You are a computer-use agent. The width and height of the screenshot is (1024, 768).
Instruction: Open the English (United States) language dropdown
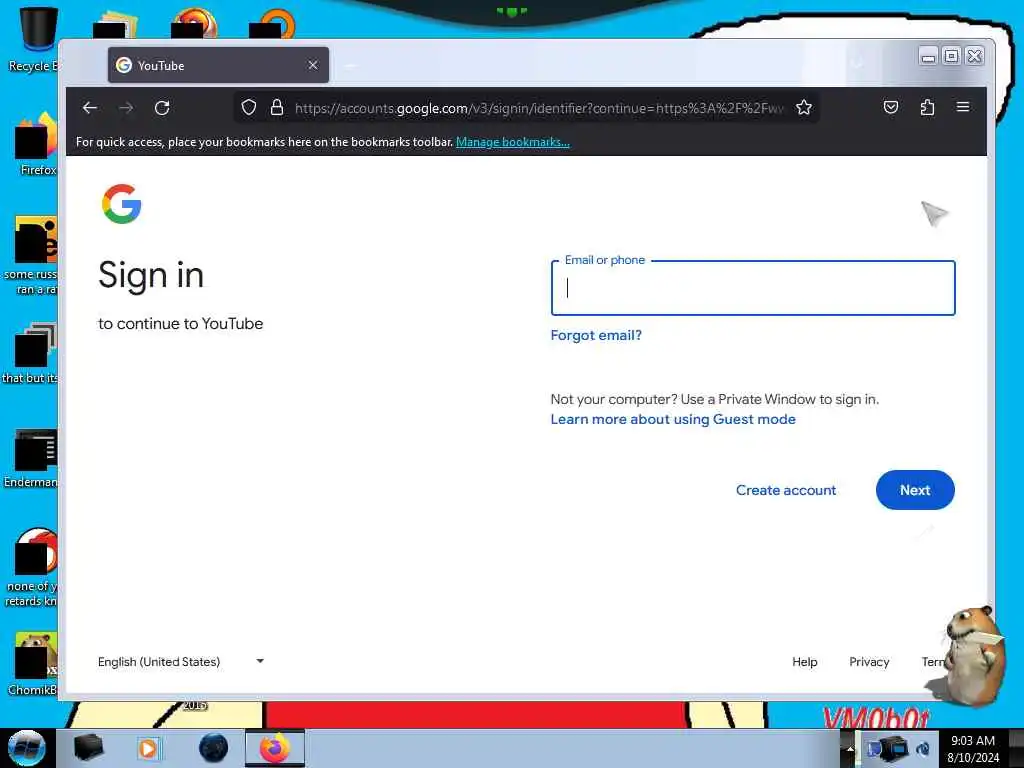click(181, 662)
